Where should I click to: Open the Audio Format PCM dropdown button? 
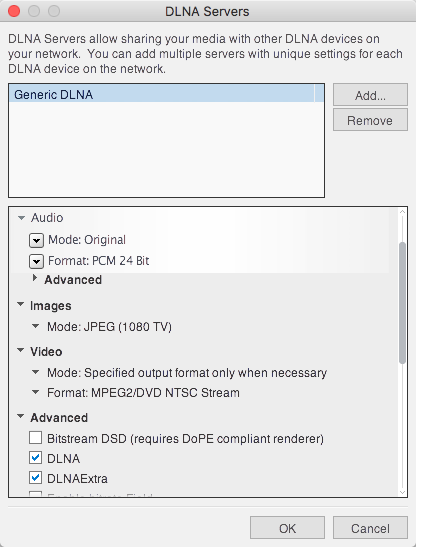pos(36,261)
